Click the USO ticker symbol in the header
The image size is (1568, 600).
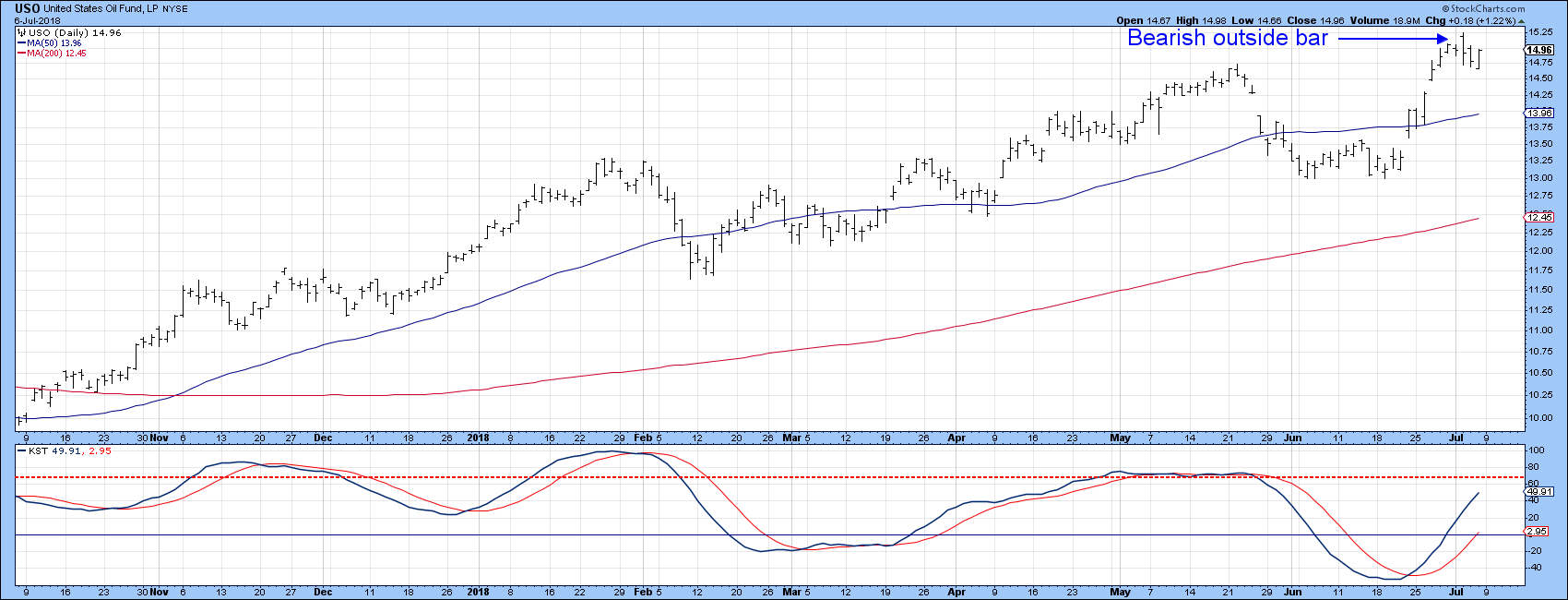click(x=28, y=8)
